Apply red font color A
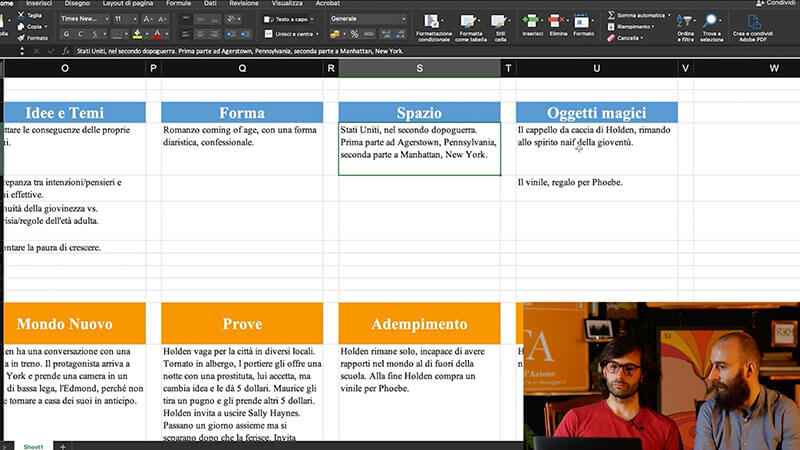 tap(157, 34)
